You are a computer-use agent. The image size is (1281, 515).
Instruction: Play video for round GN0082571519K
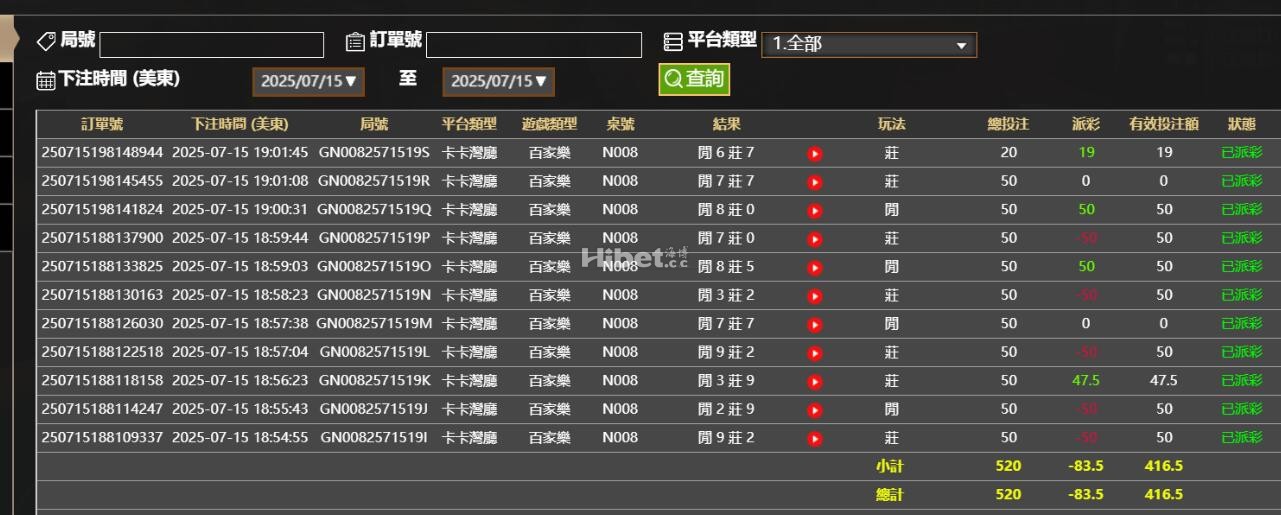(815, 382)
